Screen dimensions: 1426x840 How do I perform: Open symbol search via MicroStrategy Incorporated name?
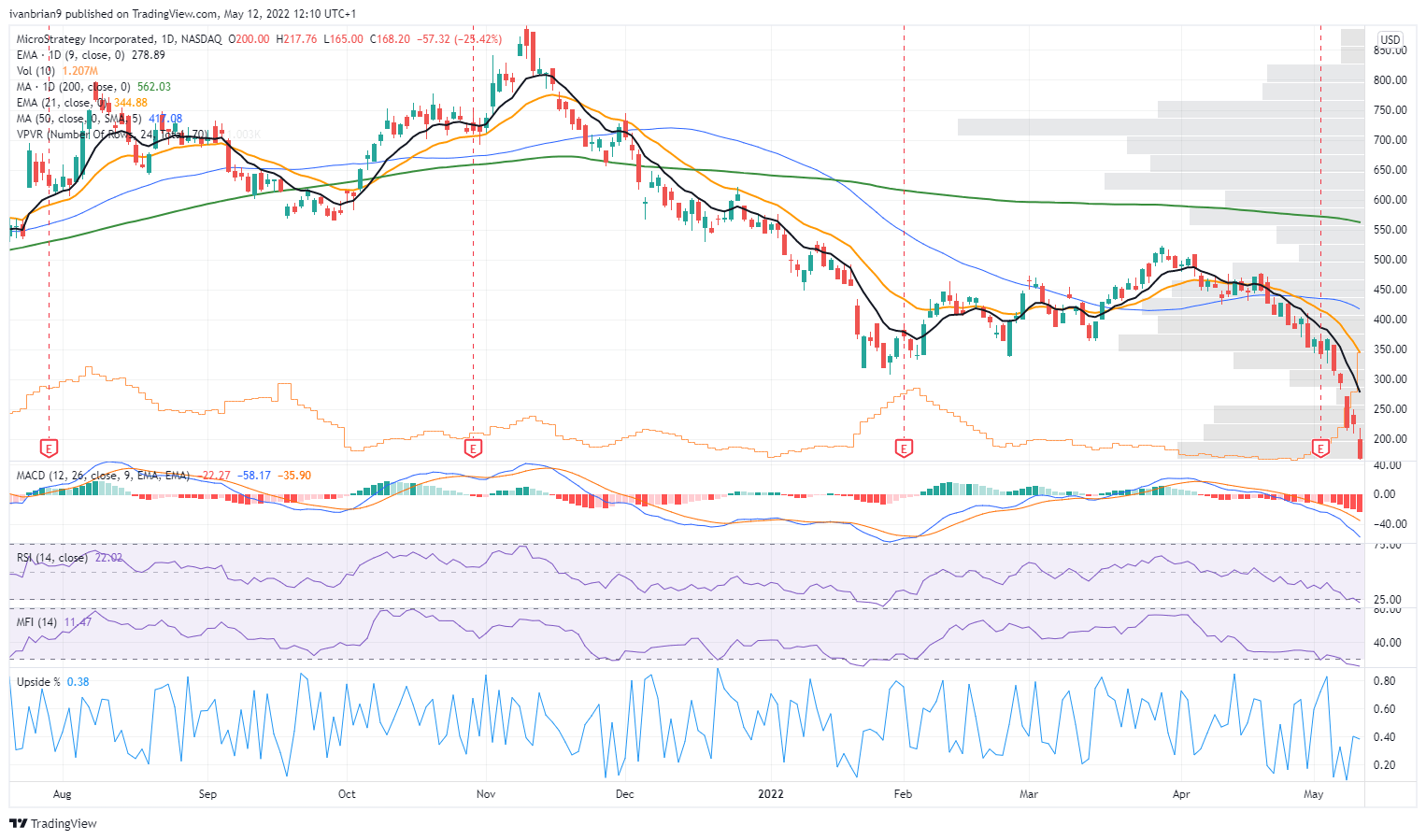click(x=84, y=40)
